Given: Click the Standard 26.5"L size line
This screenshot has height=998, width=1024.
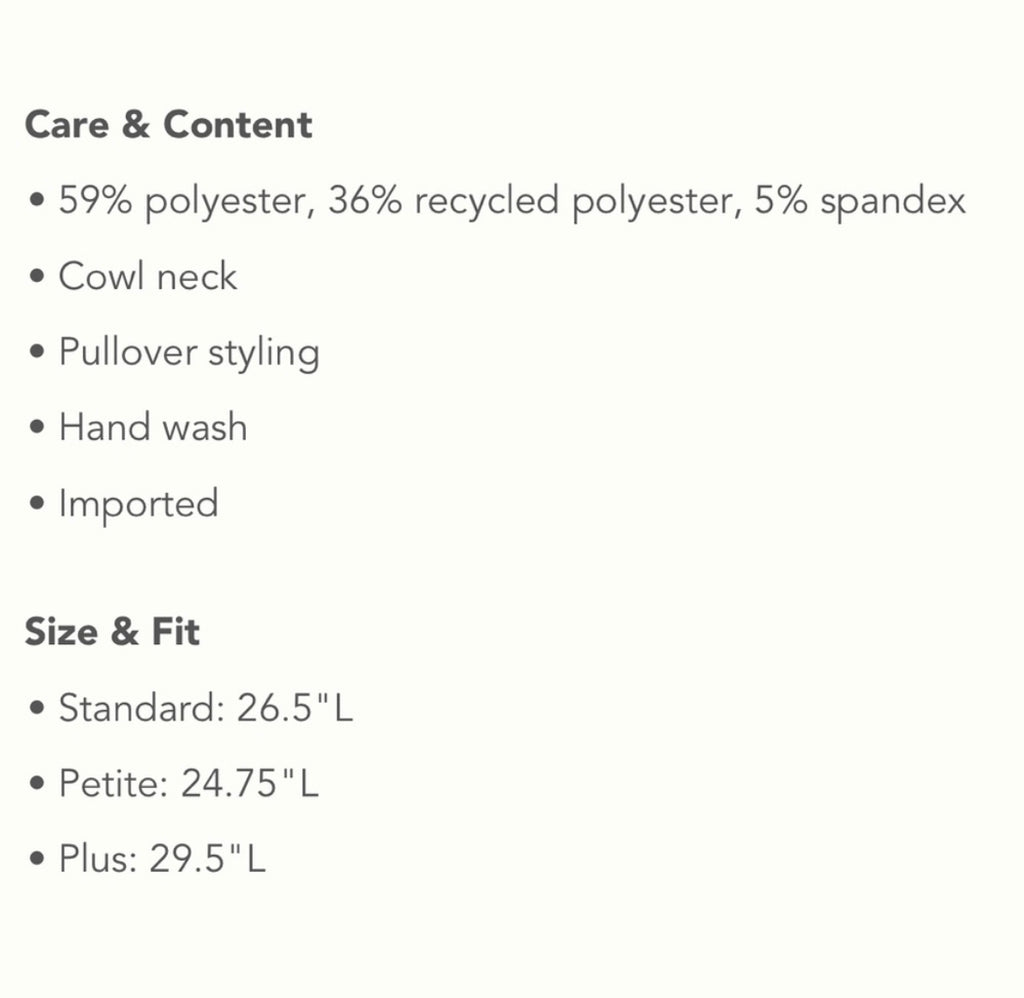Looking at the screenshot, I should [206, 707].
